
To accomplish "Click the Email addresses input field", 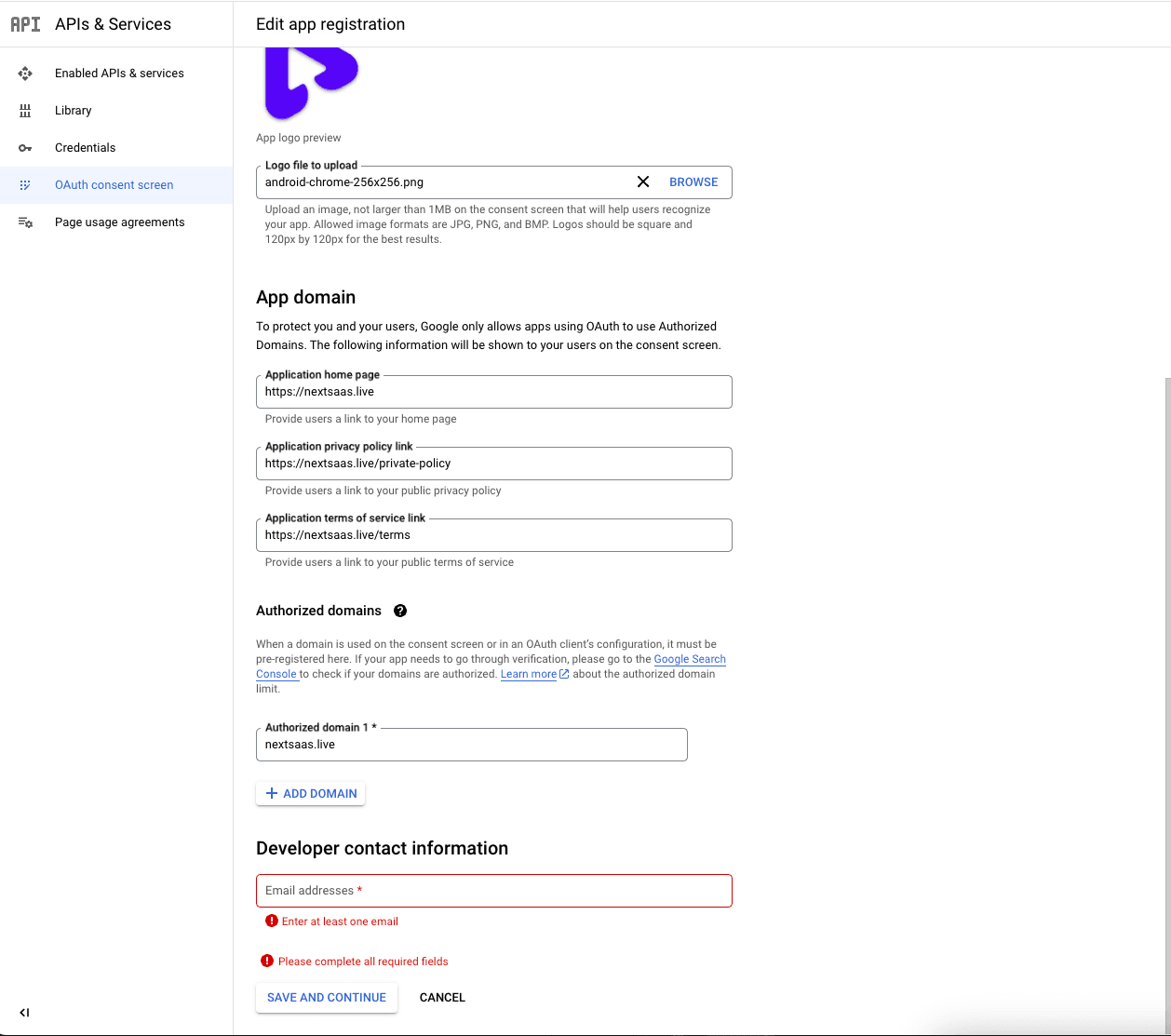I will pyautogui.click(x=493, y=891).
